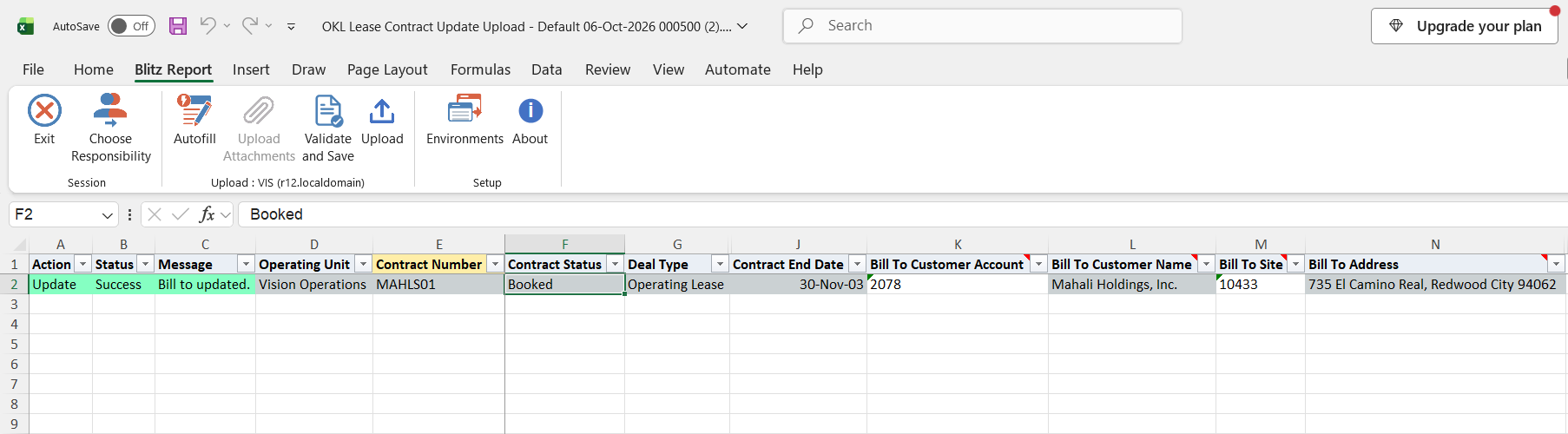Screen dimensions: 1568x434
Task: Select the Blitz Report tab
Action: [173, 69]
